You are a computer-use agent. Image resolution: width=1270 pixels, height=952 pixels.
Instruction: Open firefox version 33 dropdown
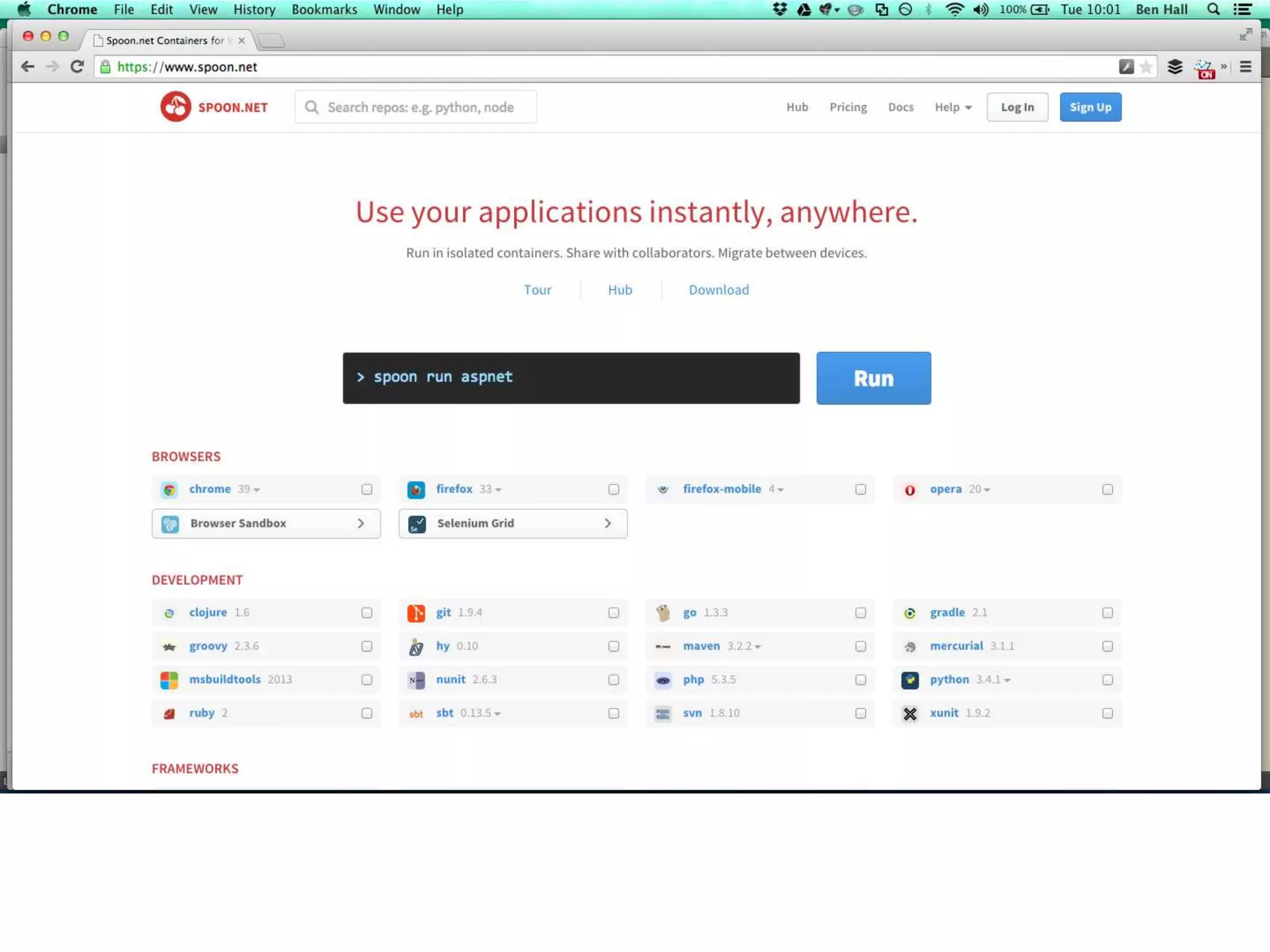point(490,489)
